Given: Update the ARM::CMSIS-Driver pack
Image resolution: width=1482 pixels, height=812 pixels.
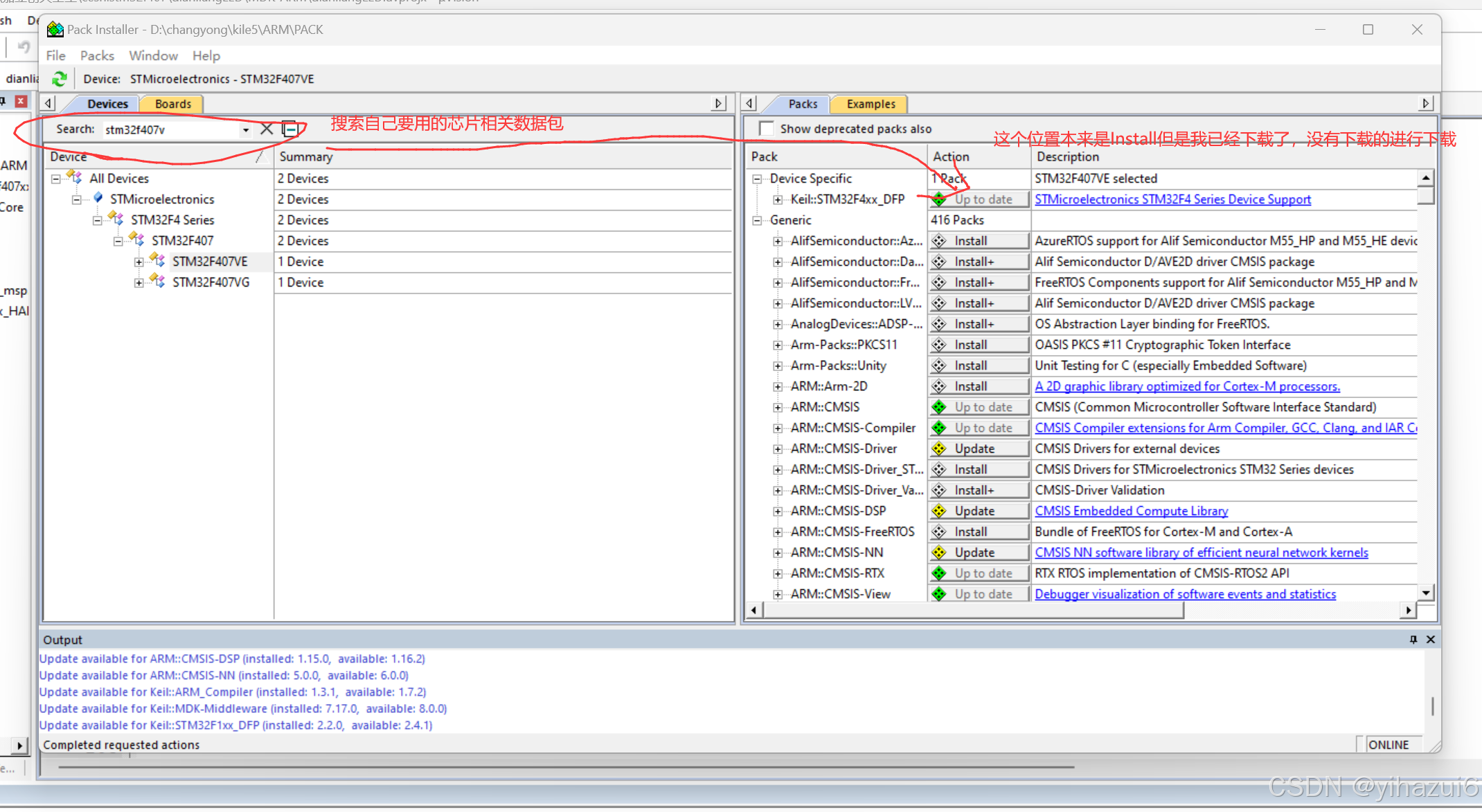Looking at the screenshot, I should pyautogui.click(x=979, y=449).
